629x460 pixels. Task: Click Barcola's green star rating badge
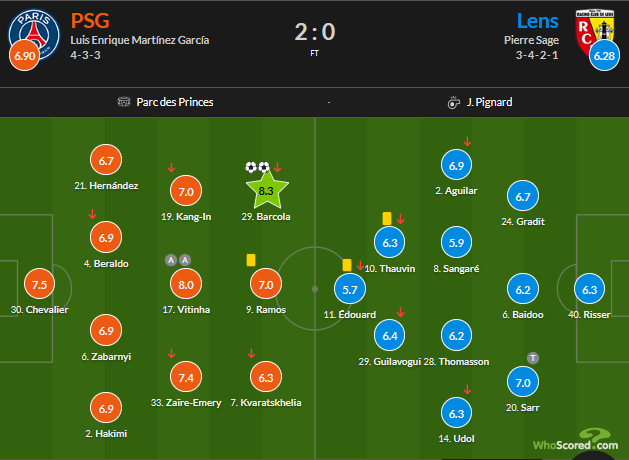pos(266,188)
